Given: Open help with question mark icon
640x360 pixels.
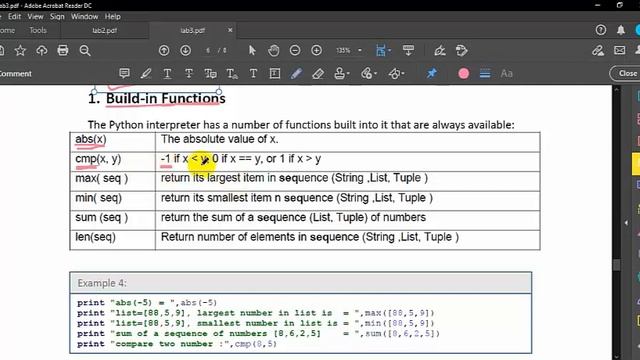Looking at the screenshot, I should (600, 30).
